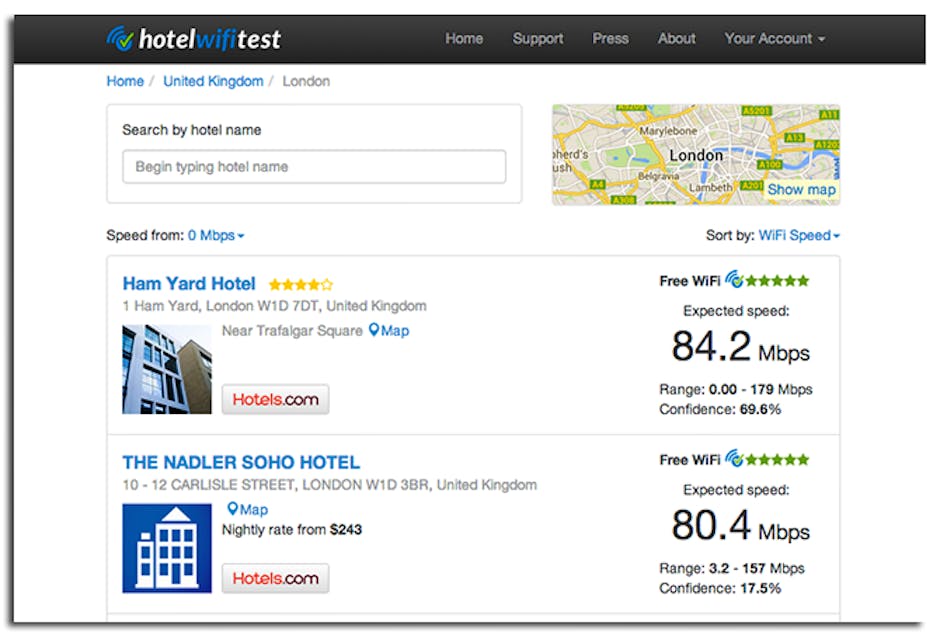Go to Support in the navigation bar
This screenshot has width=940, height=636.
(x=538, y=39)
